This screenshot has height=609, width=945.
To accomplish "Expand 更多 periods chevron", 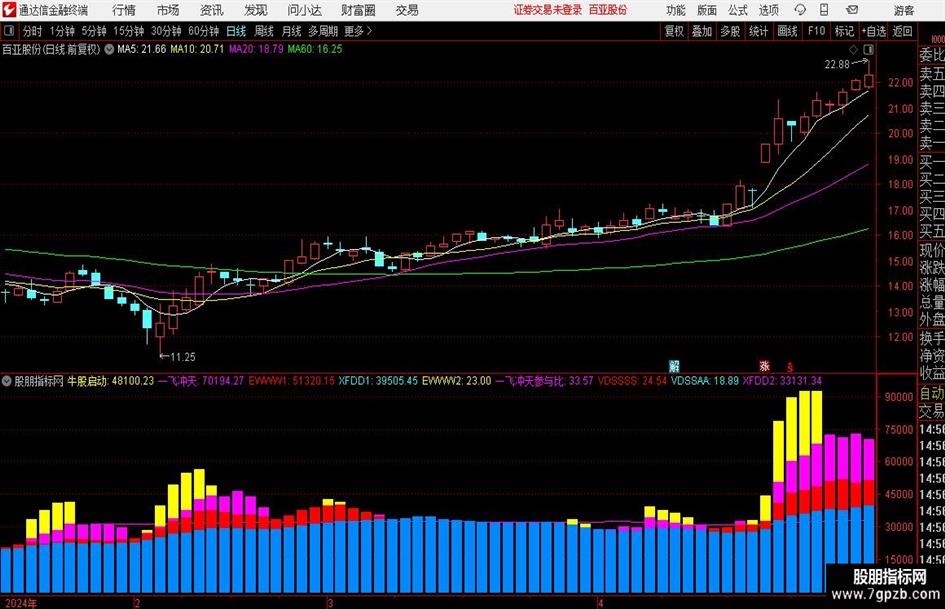I will pos(369,31).
